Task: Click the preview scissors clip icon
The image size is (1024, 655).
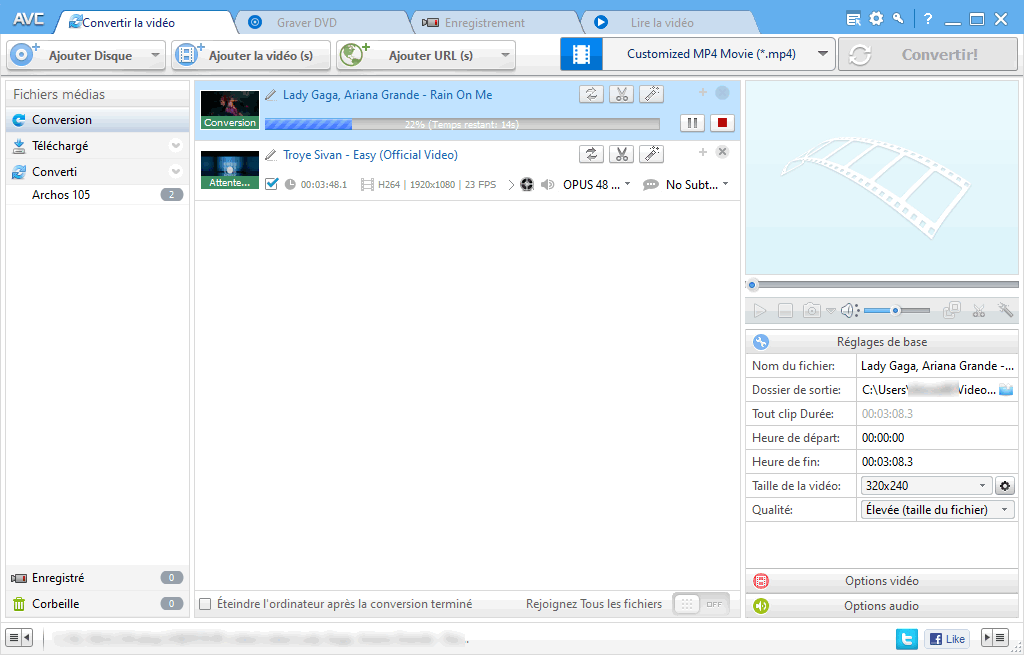Action: pos(978,310)
